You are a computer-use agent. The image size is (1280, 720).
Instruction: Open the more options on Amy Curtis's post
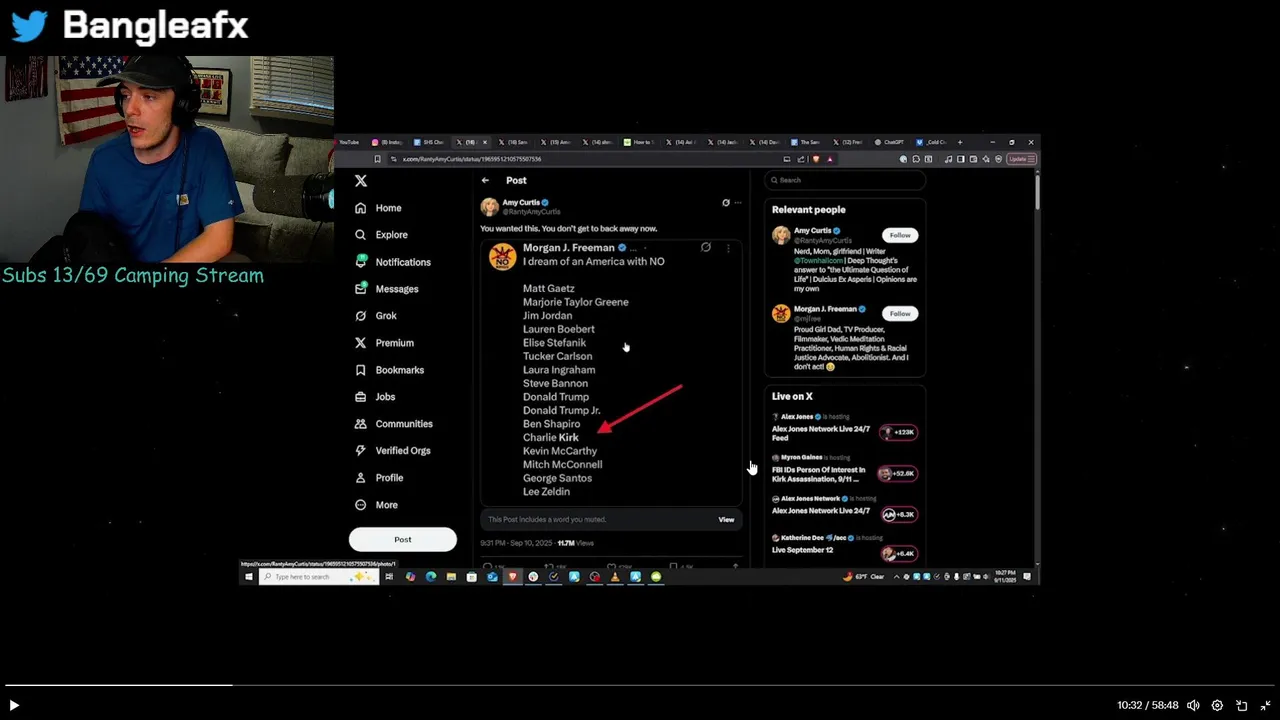(x=738, y=203)
